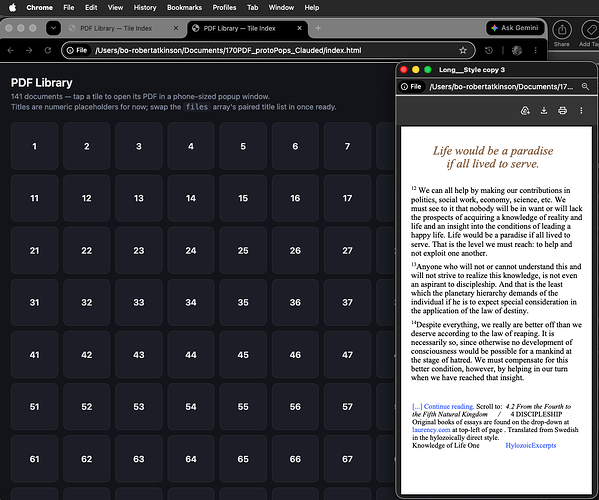599x500 pixels.
Task: Open tile 24 in PDF Library
Action: [x=191, y=250]
